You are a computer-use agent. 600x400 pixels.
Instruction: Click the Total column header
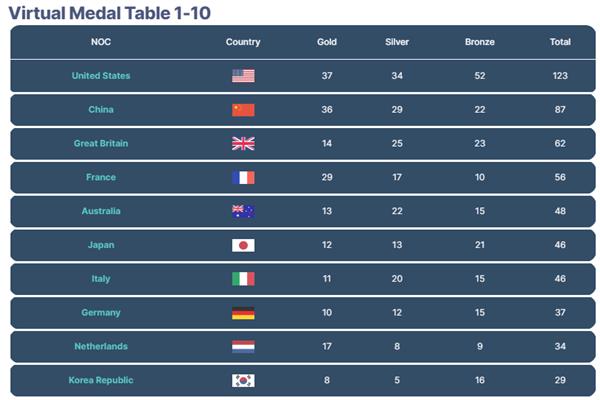560,42
